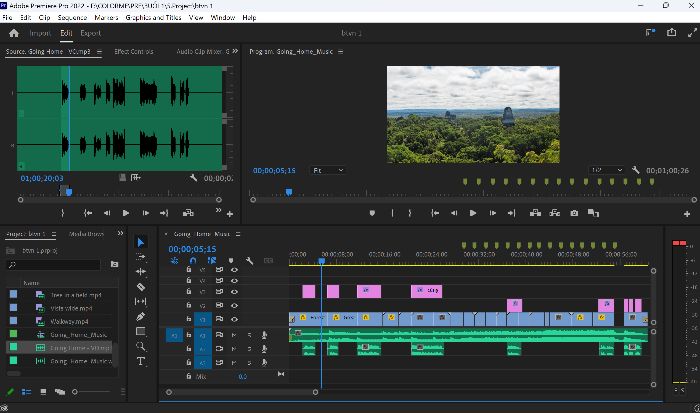Switch Project panel to icon view
Image resolution: width=700 pixels, height=413 pixels.
43,392
